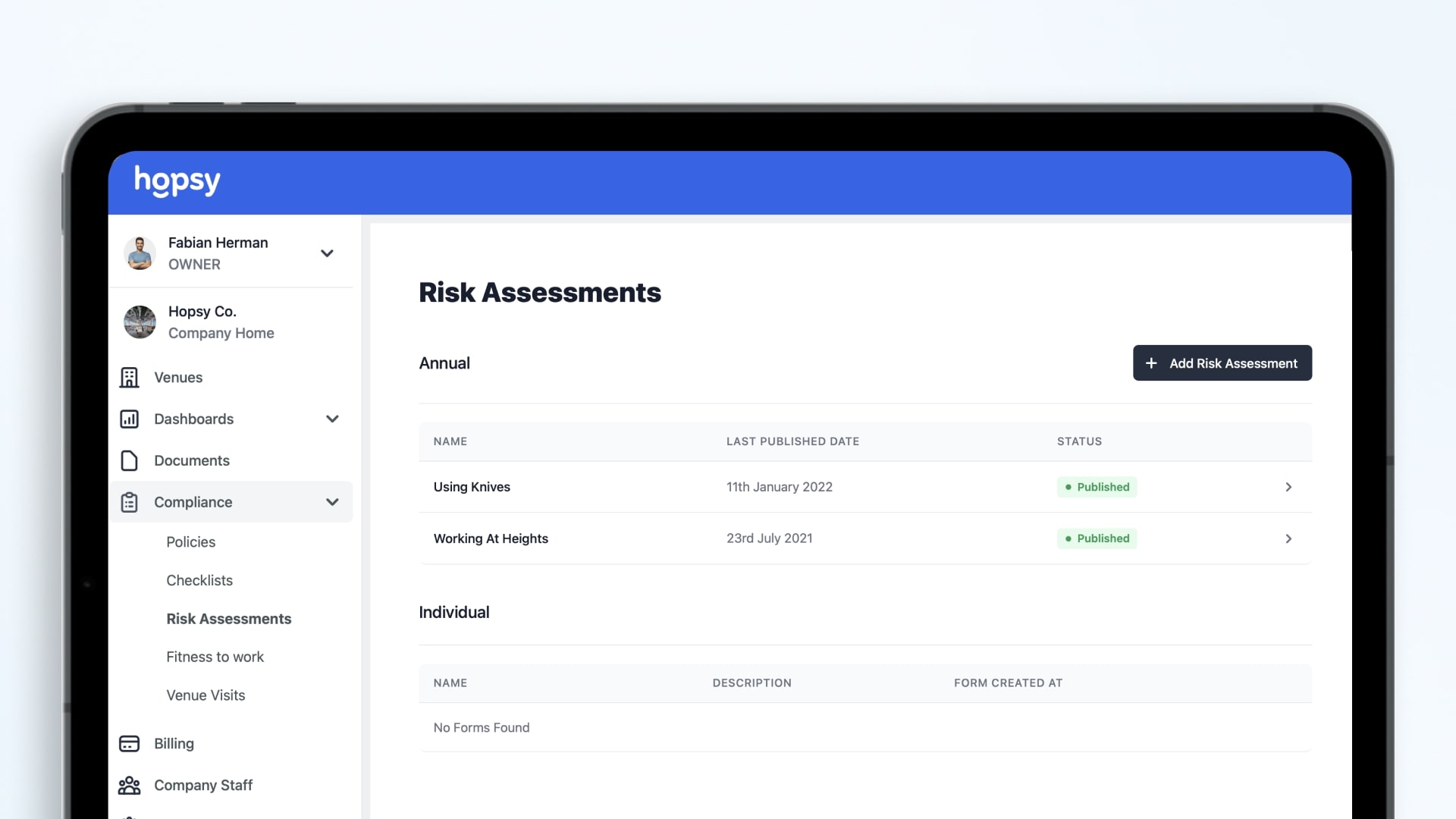Expand the Dashboards dropdown arrow

tap(331, 419)
